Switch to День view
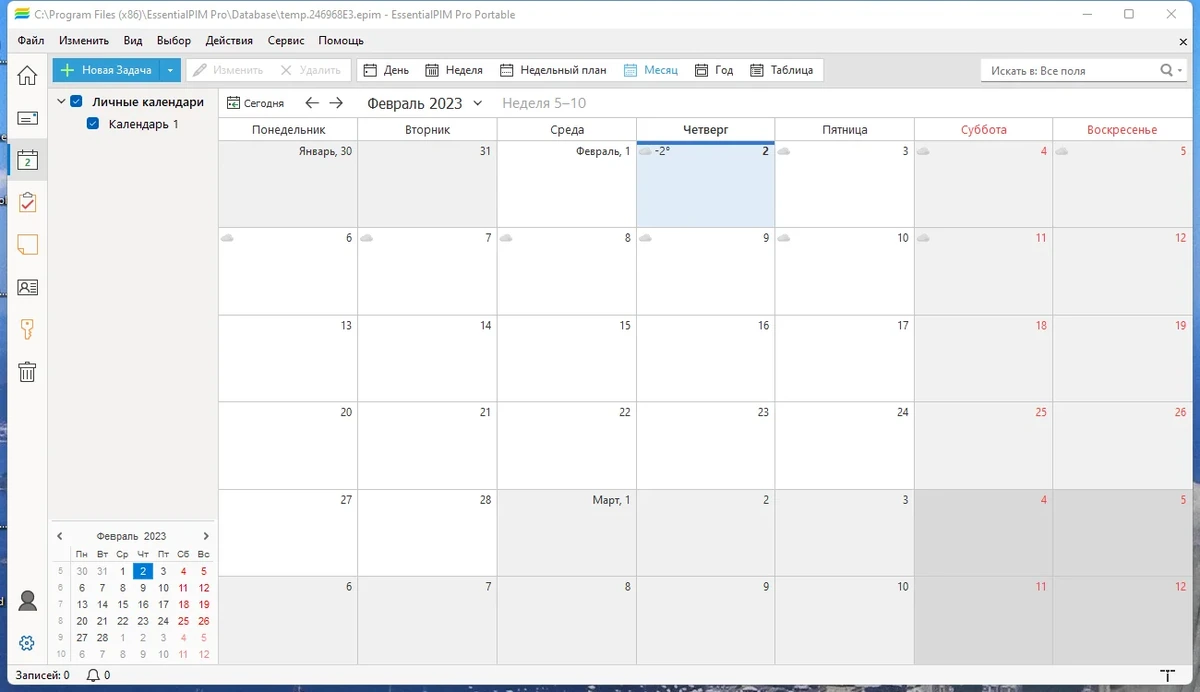The image size is (1200, 692). point(386,70)
